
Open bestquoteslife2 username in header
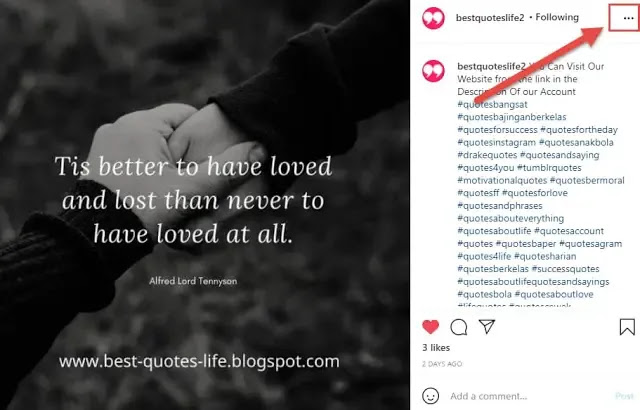click(490, 18)
